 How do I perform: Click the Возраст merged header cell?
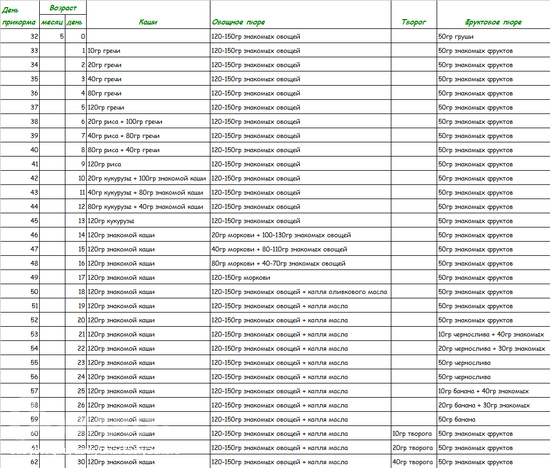[63, 8]
